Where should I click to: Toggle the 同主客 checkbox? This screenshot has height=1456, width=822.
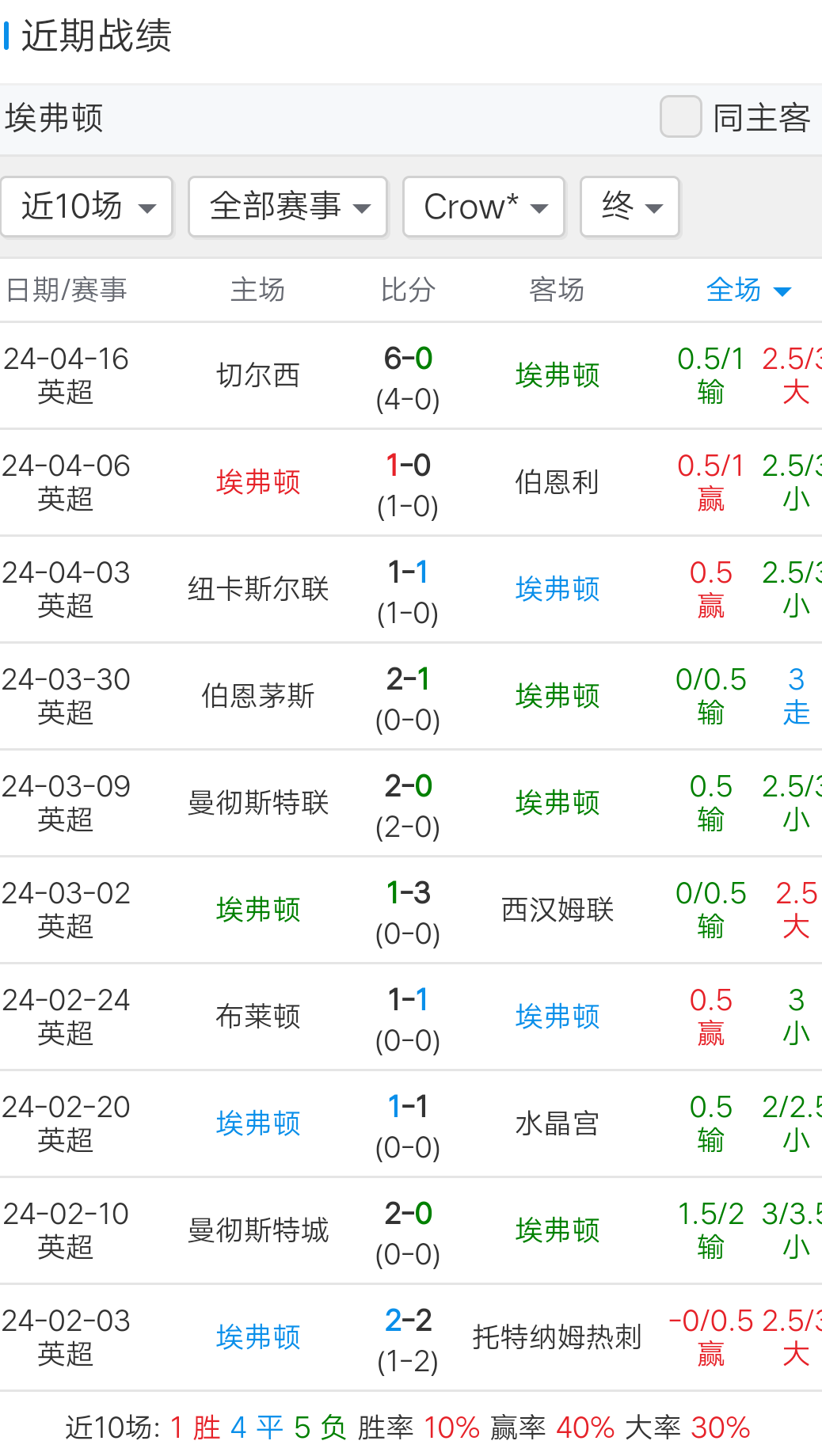[x=681, y=117]
